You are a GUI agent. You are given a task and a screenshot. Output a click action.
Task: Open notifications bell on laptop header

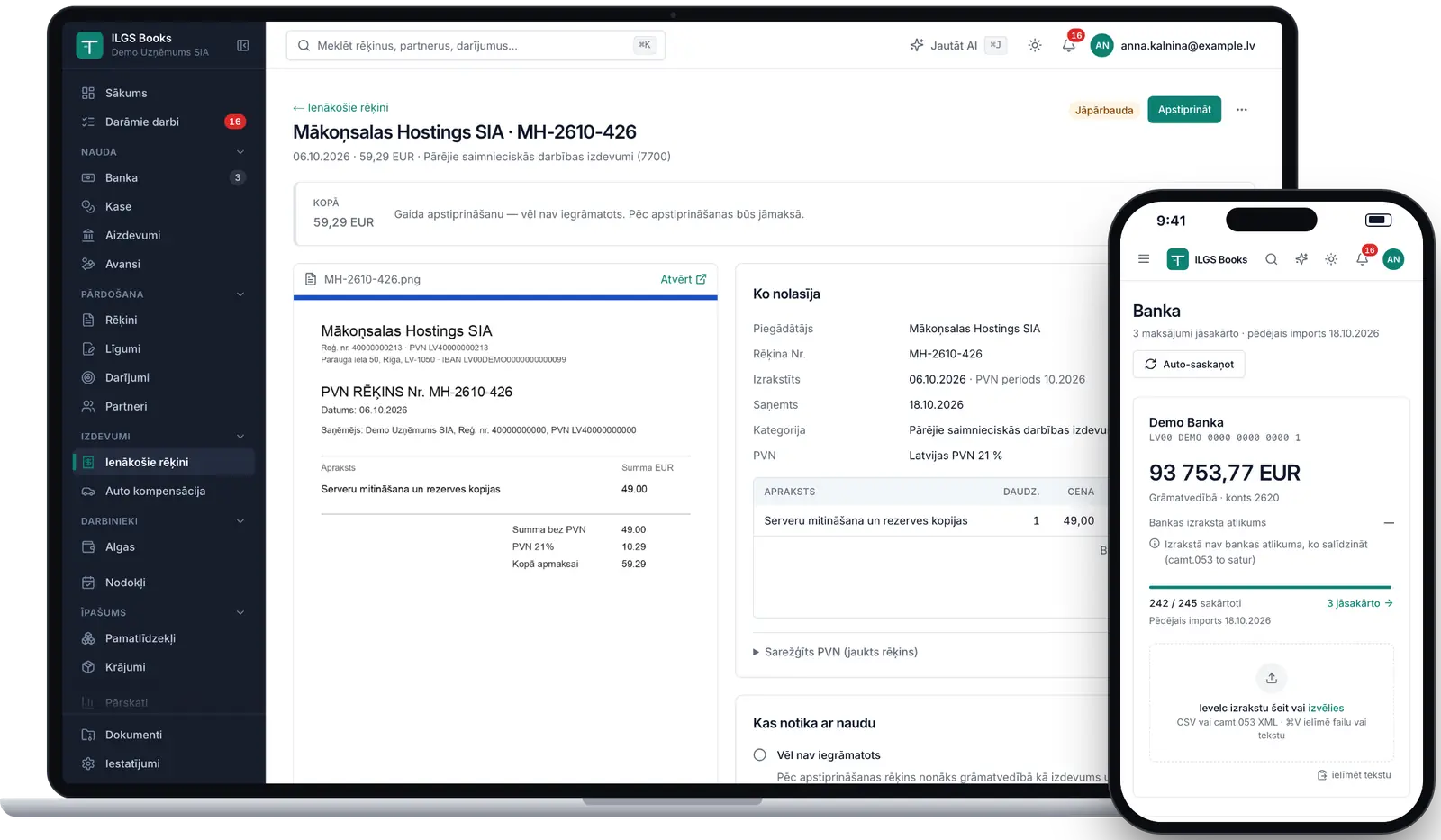tap(1069, 45)
